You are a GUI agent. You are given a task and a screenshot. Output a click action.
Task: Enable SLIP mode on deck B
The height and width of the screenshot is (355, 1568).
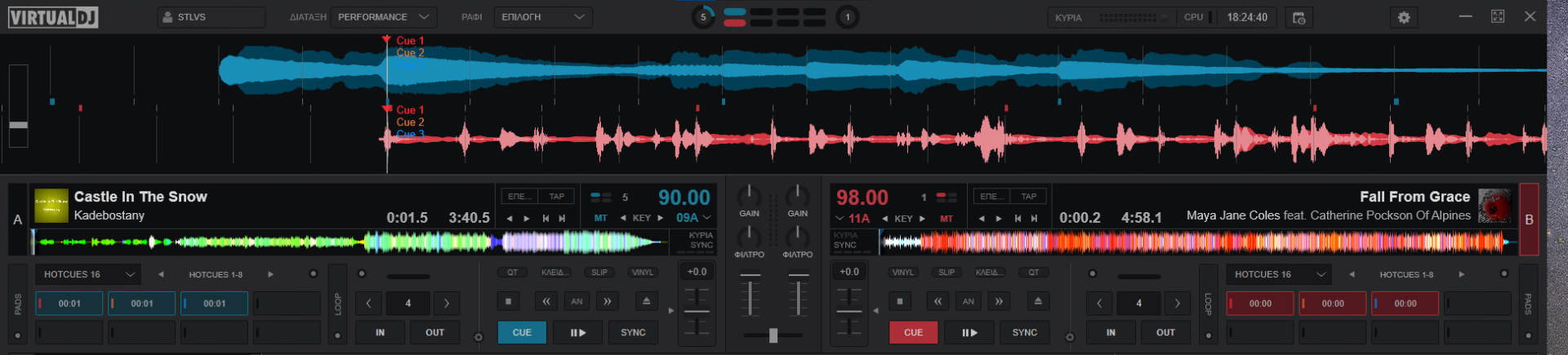[x=947, y=273]
